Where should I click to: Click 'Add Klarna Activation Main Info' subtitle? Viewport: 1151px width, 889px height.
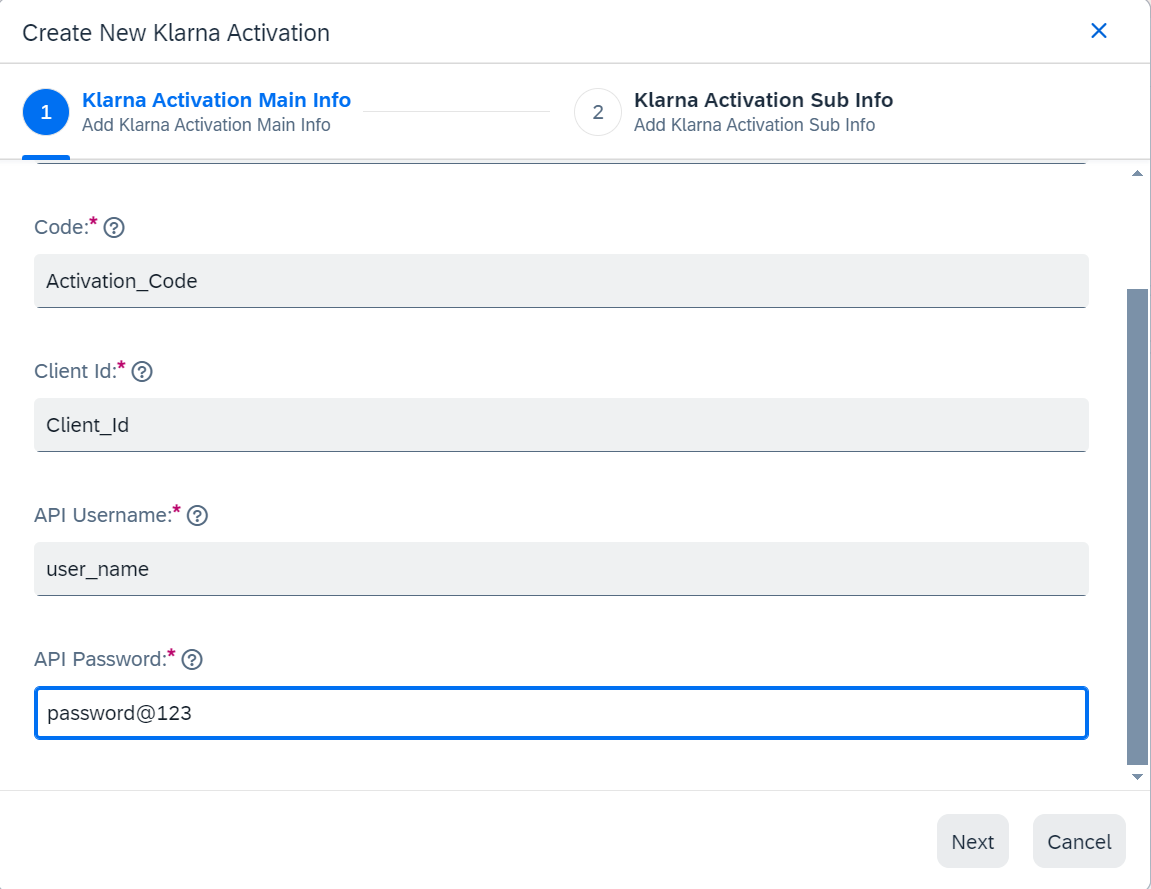[x=206, y=126]
